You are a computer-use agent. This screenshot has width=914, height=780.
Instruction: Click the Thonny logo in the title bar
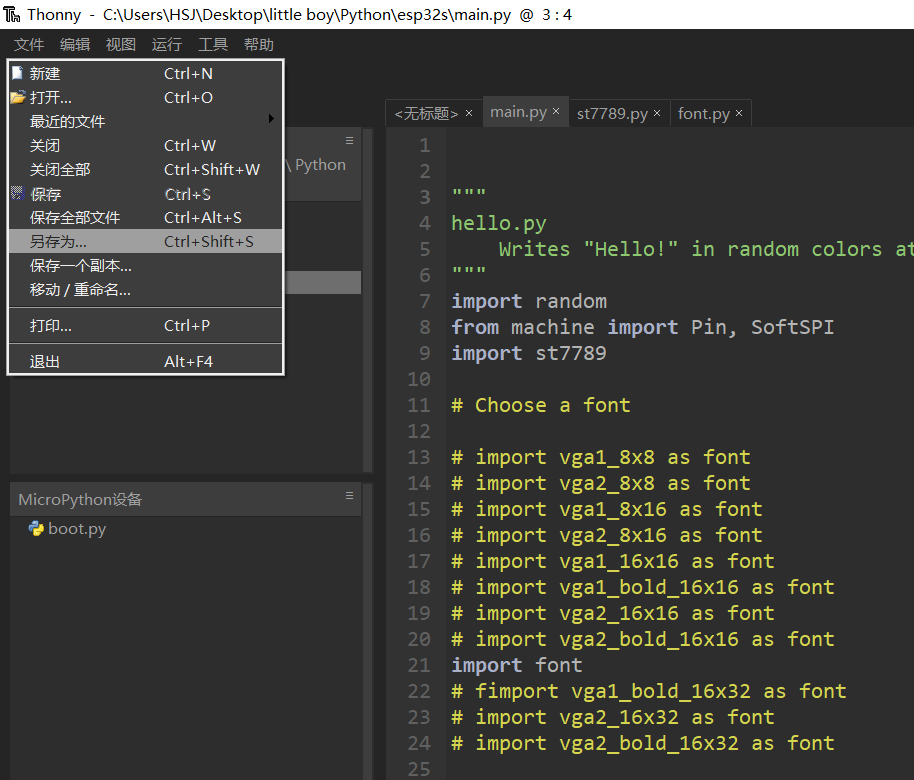13,14
